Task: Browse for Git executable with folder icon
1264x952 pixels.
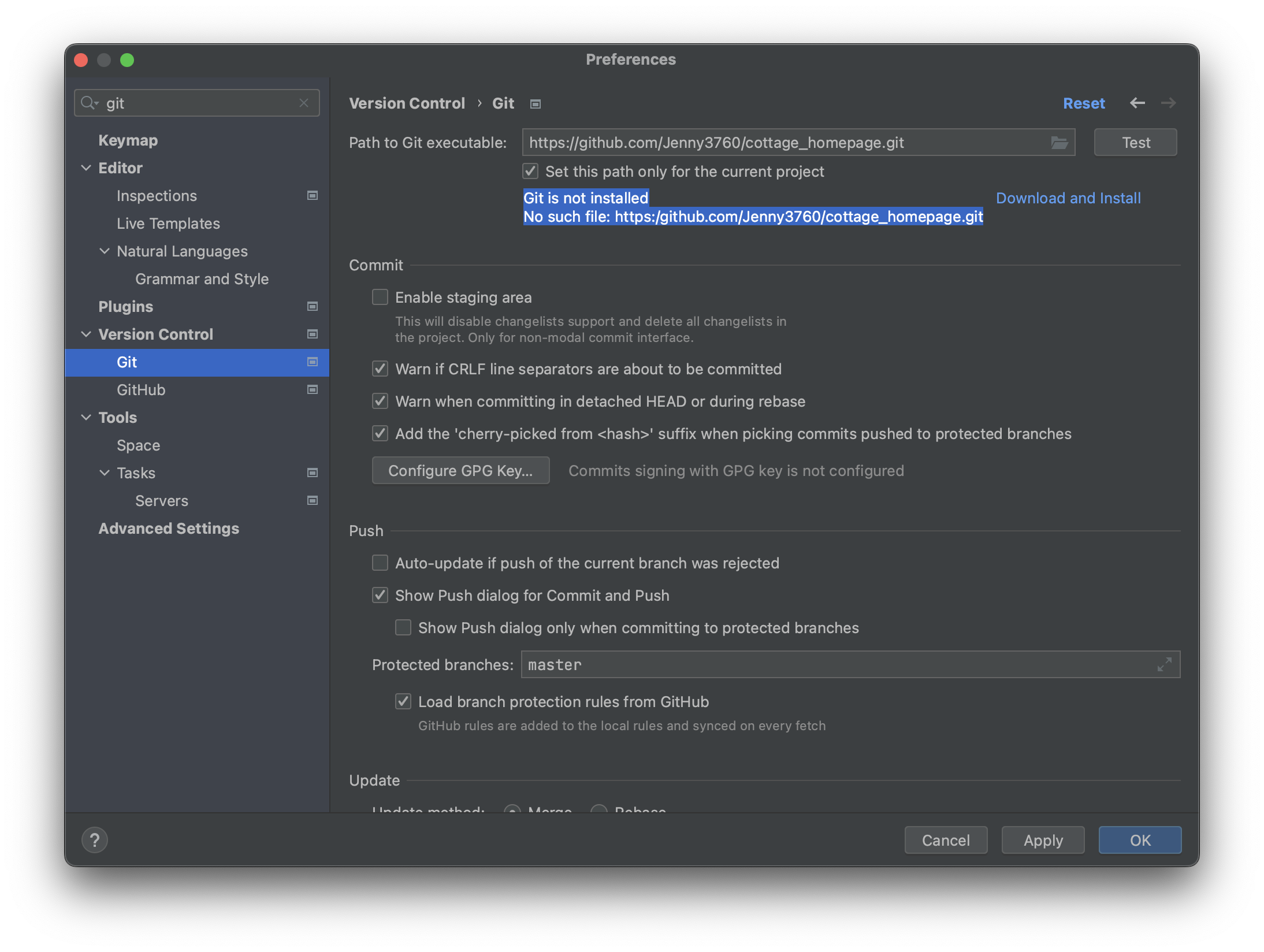Action: pyautogui.click(x=1059, y=143)
